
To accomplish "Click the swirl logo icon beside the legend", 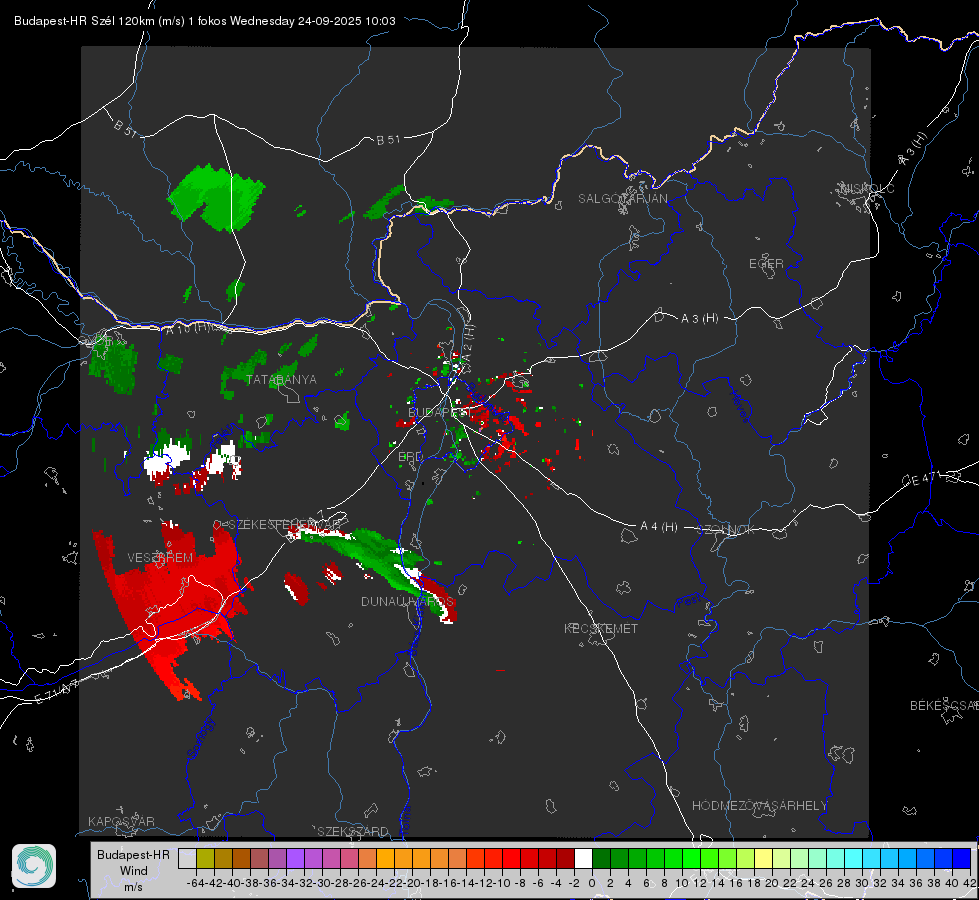I will click(34, 866).
